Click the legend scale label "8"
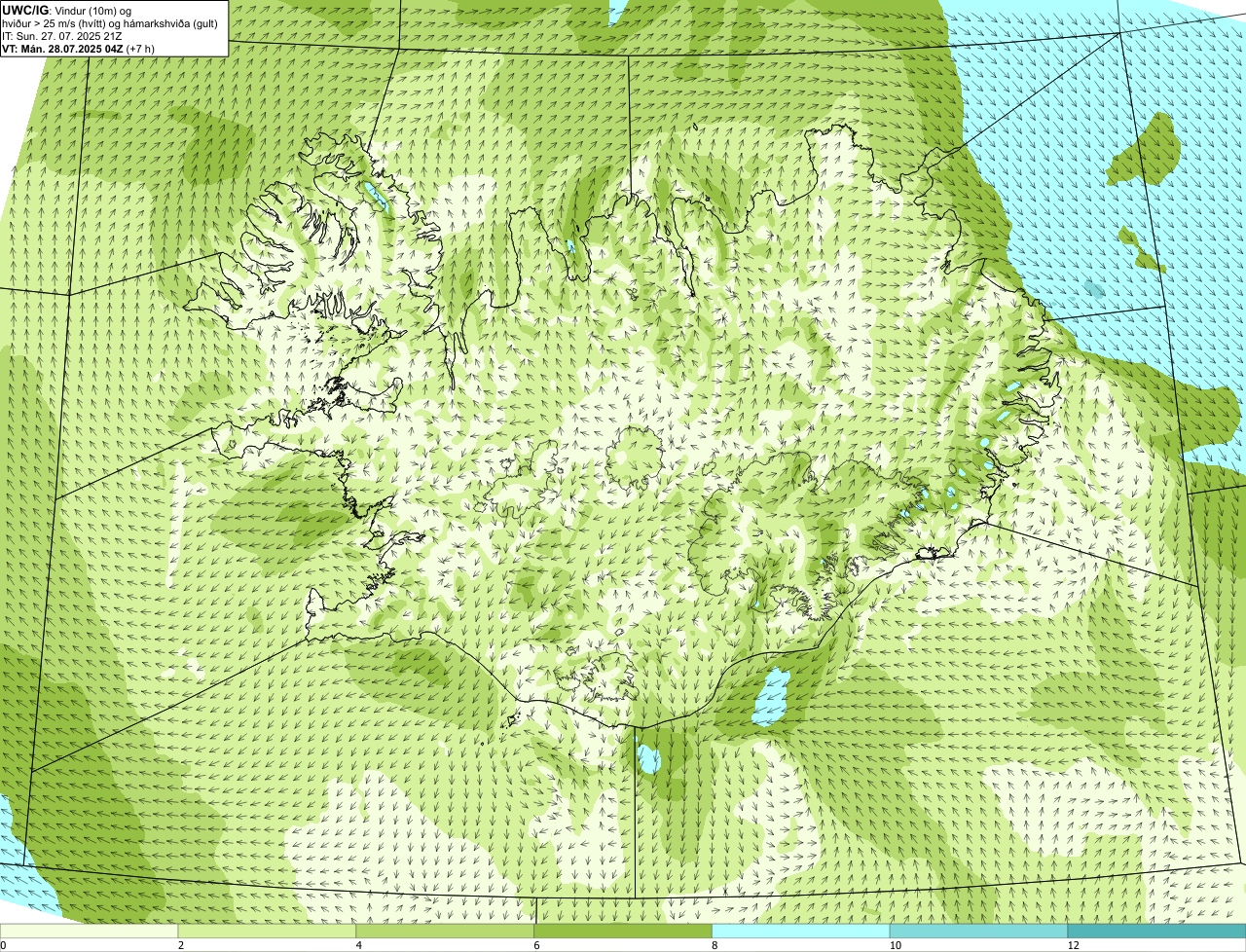This screenshot has width=1246, height=952. coord(715,945)
